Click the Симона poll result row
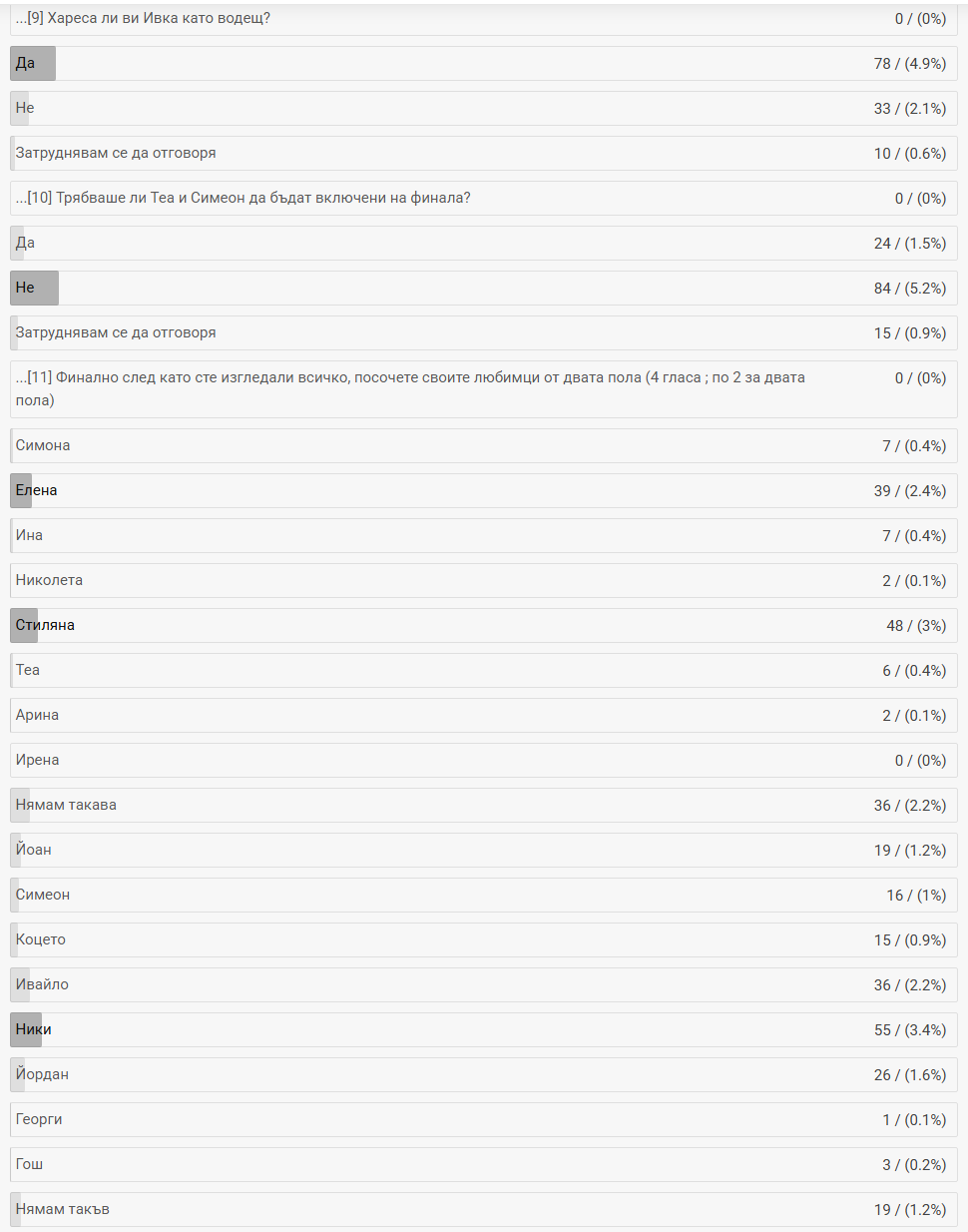This screenshot has height=1232, width=968. click(484, 445)
